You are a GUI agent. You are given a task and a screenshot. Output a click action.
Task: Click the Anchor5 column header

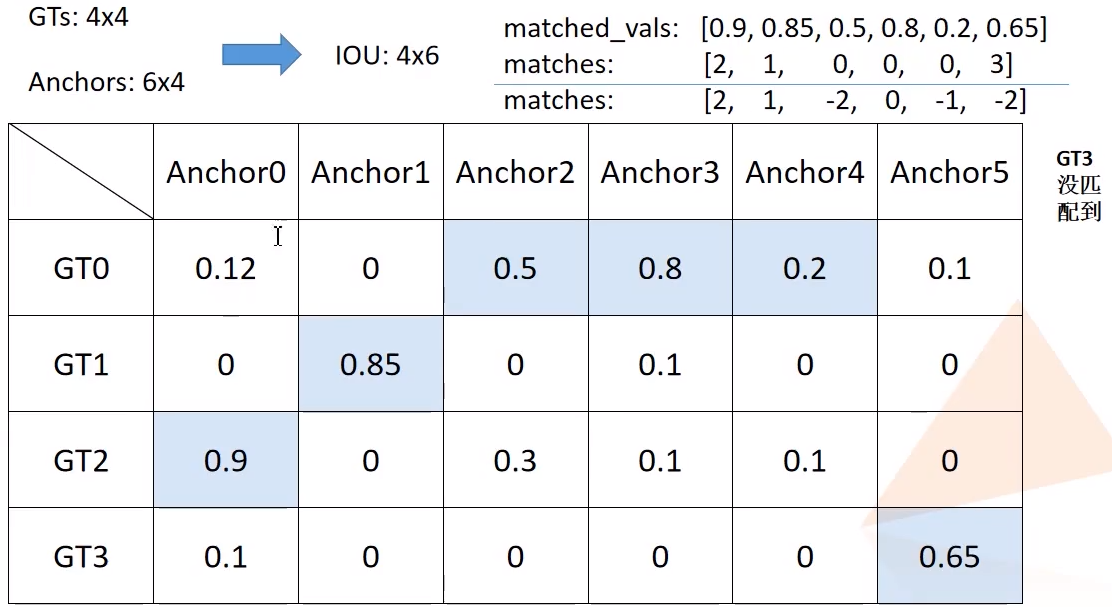tap(950, 173)
